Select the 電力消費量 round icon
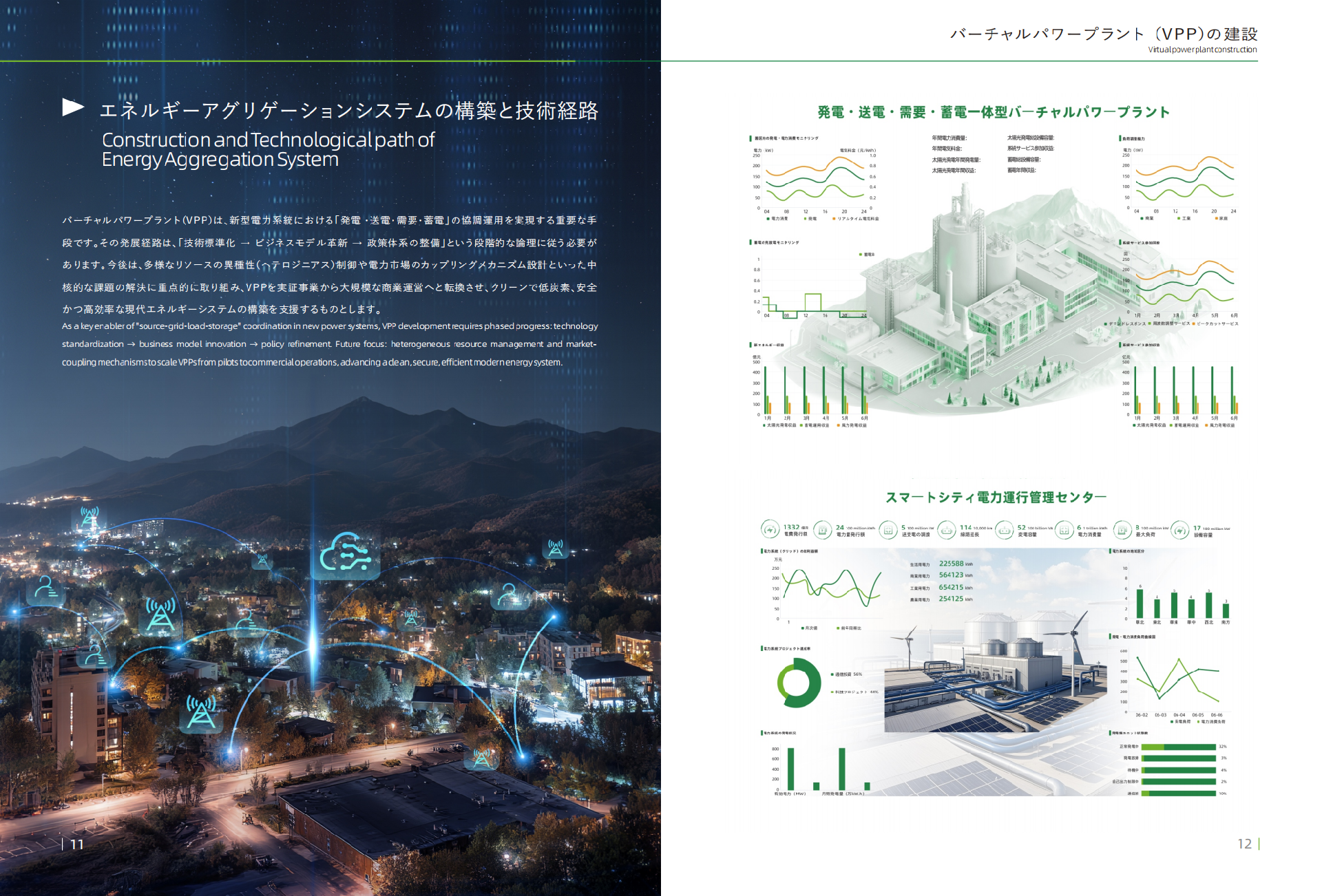Viewport: 1322px width, 896px height. pyautogui.click(x=1064, y=530)
